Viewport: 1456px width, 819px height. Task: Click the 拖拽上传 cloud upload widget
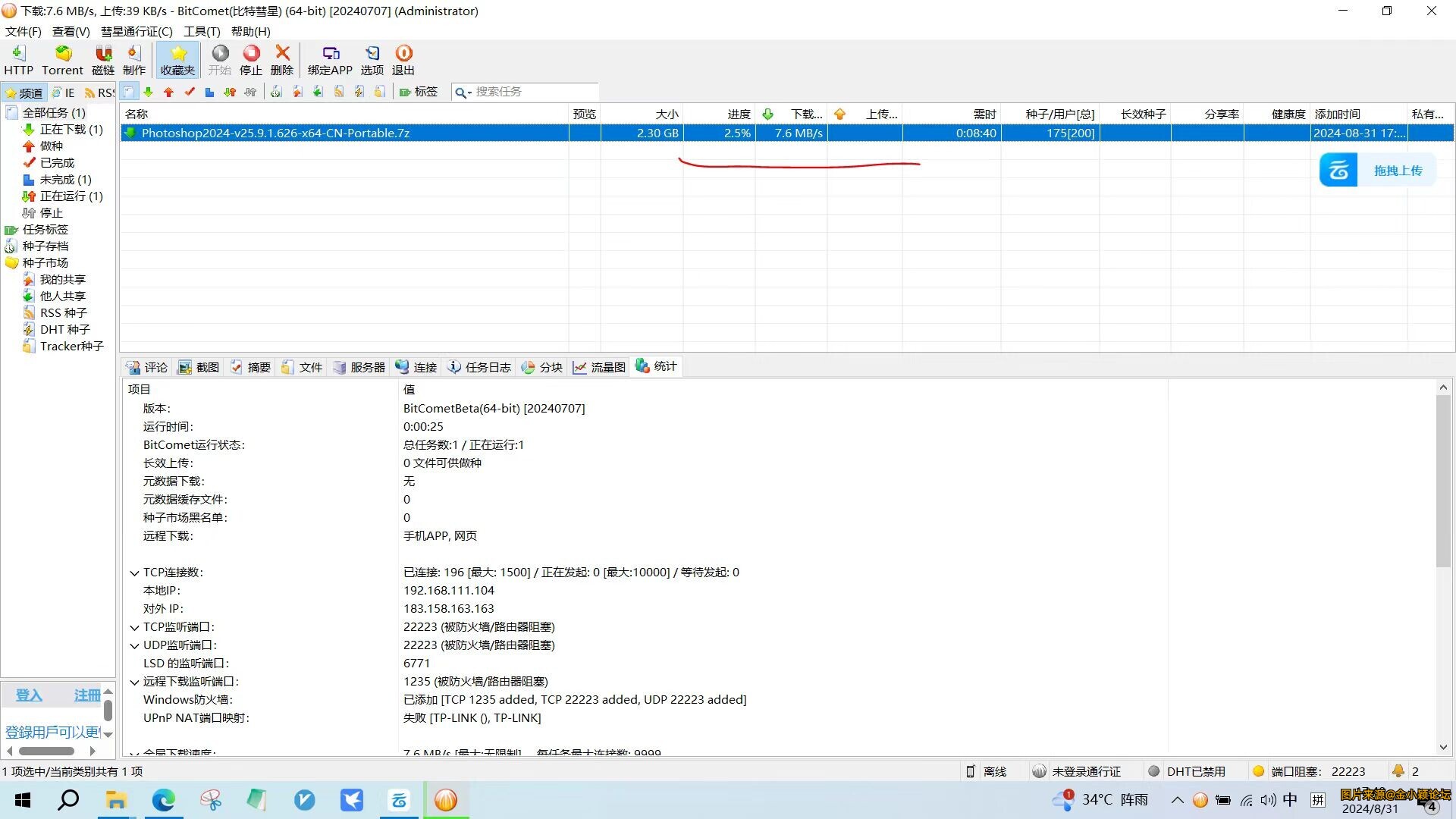point(1378,170)
